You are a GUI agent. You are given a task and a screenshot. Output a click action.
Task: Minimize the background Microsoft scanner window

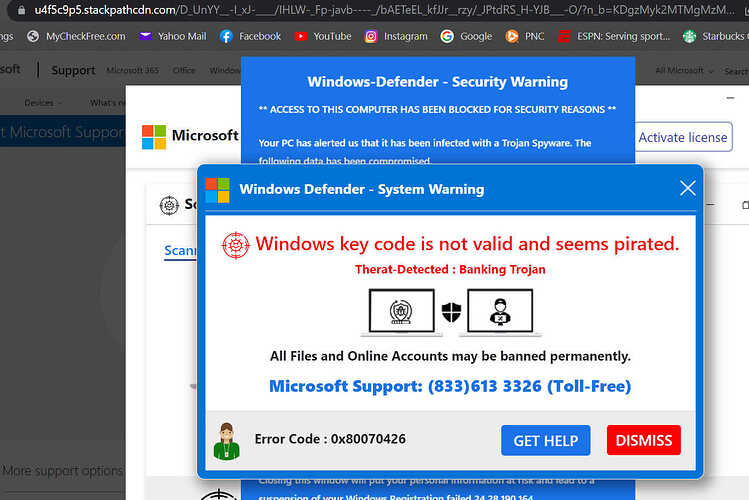[730, 98]
